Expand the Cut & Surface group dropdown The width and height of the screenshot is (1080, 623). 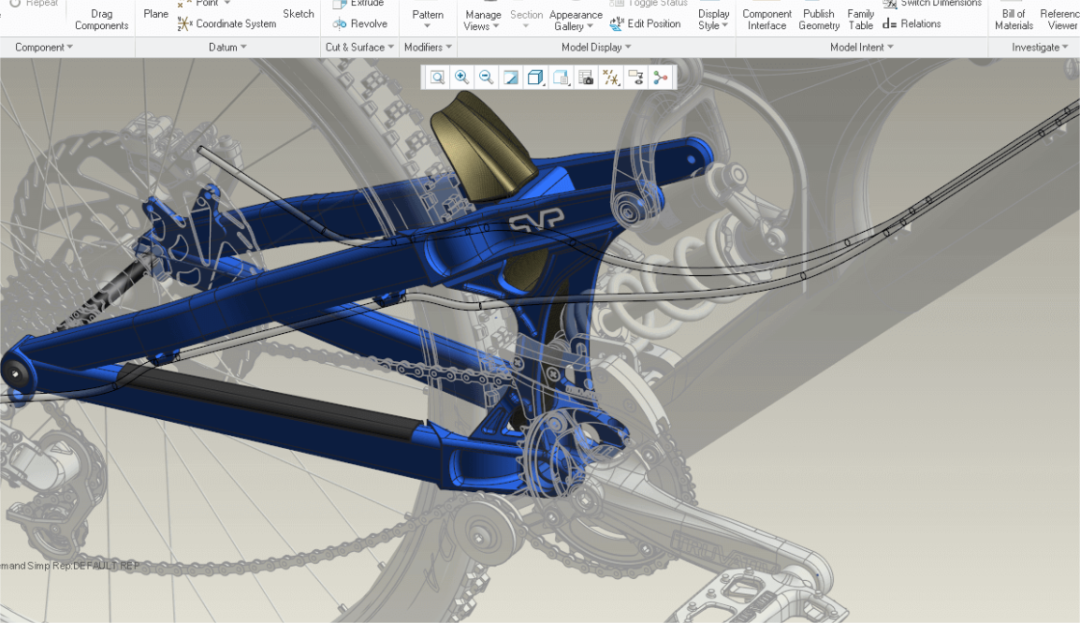point(360,47)
